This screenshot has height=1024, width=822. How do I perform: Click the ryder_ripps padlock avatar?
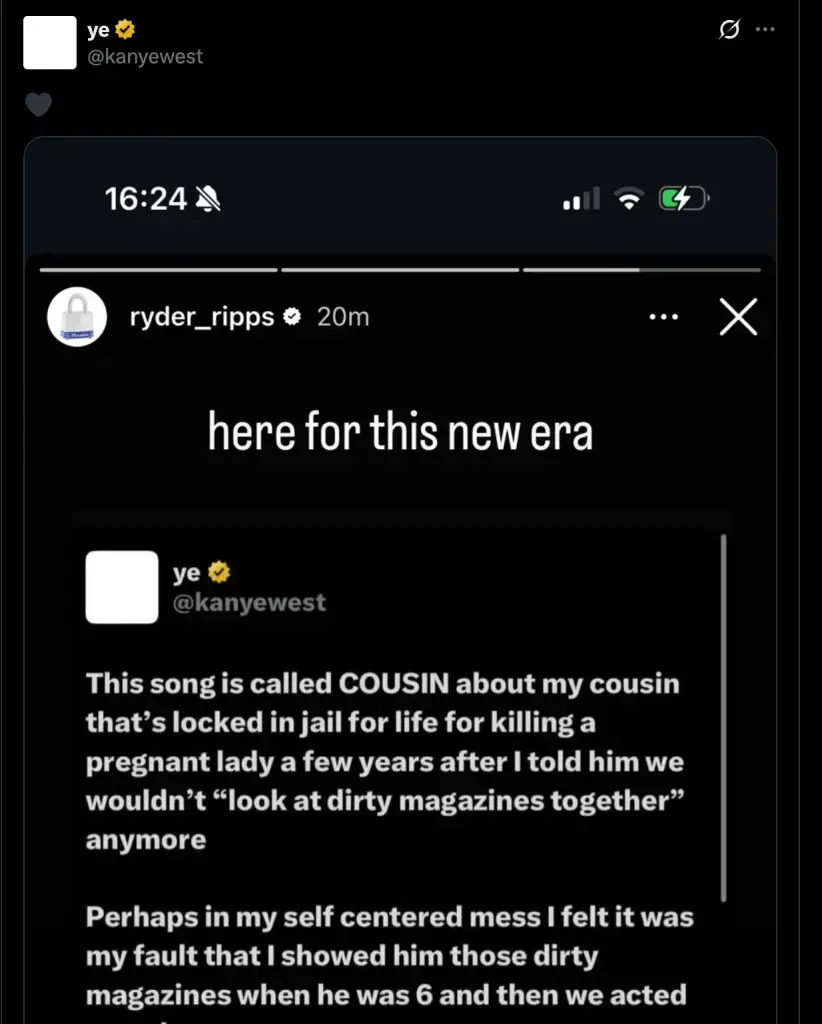coord(77,318)
